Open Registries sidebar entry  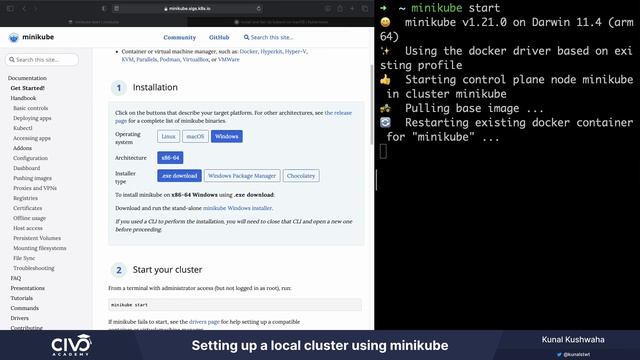click(x=25, y=198)
